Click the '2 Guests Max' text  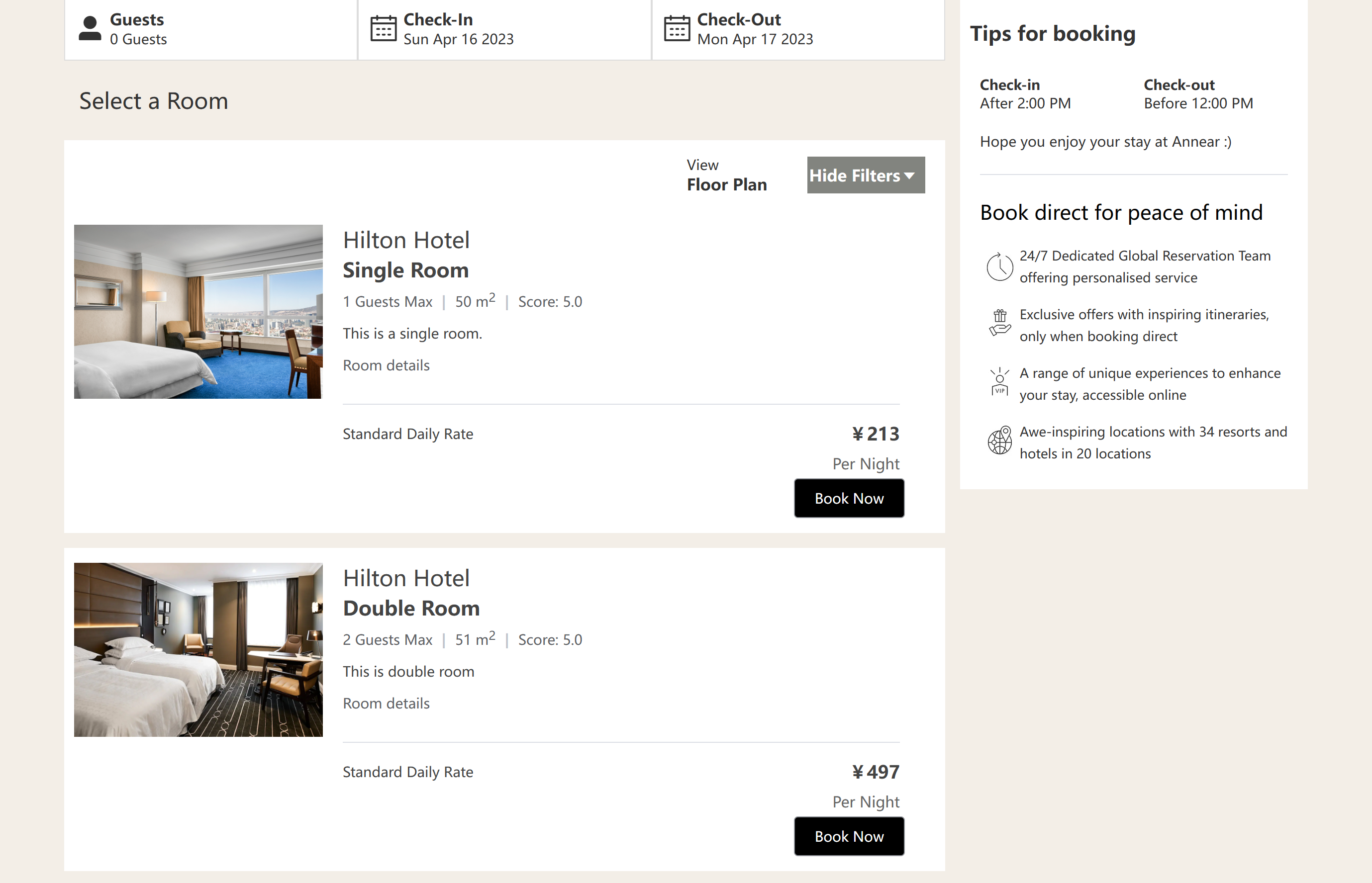coord(388,640)
